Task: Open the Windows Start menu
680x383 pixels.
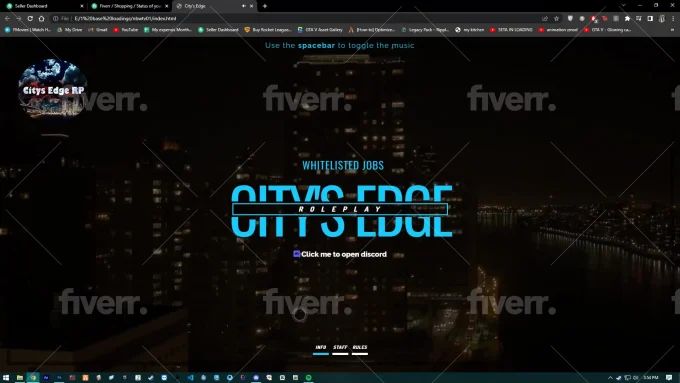Action: tap(6, 378)
